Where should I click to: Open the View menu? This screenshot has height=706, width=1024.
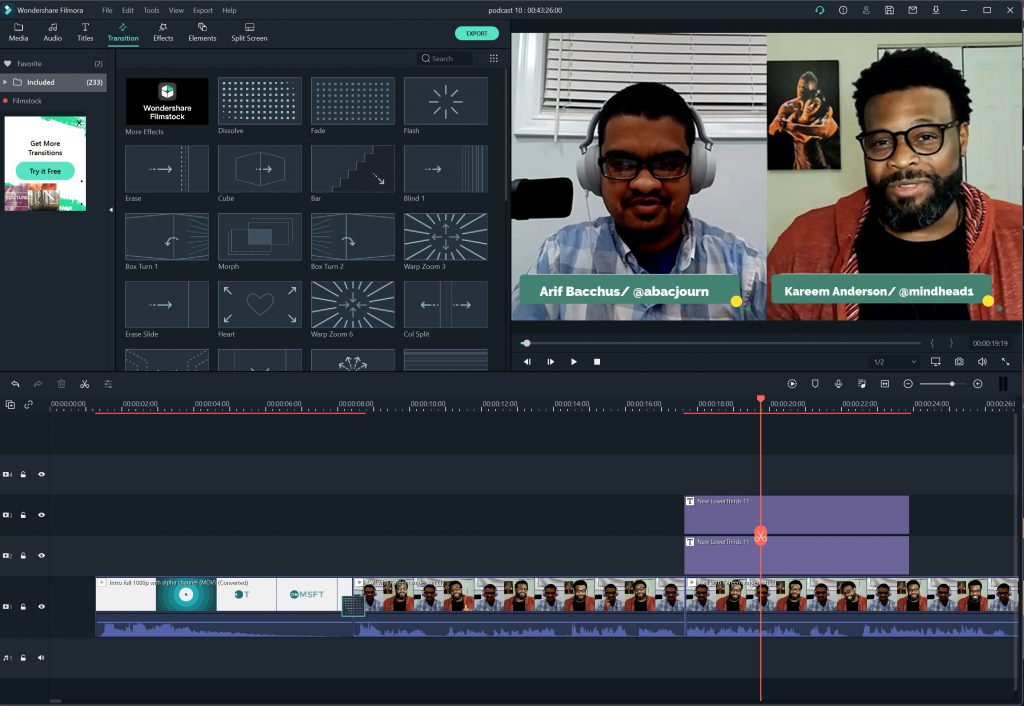pos(176,10)
